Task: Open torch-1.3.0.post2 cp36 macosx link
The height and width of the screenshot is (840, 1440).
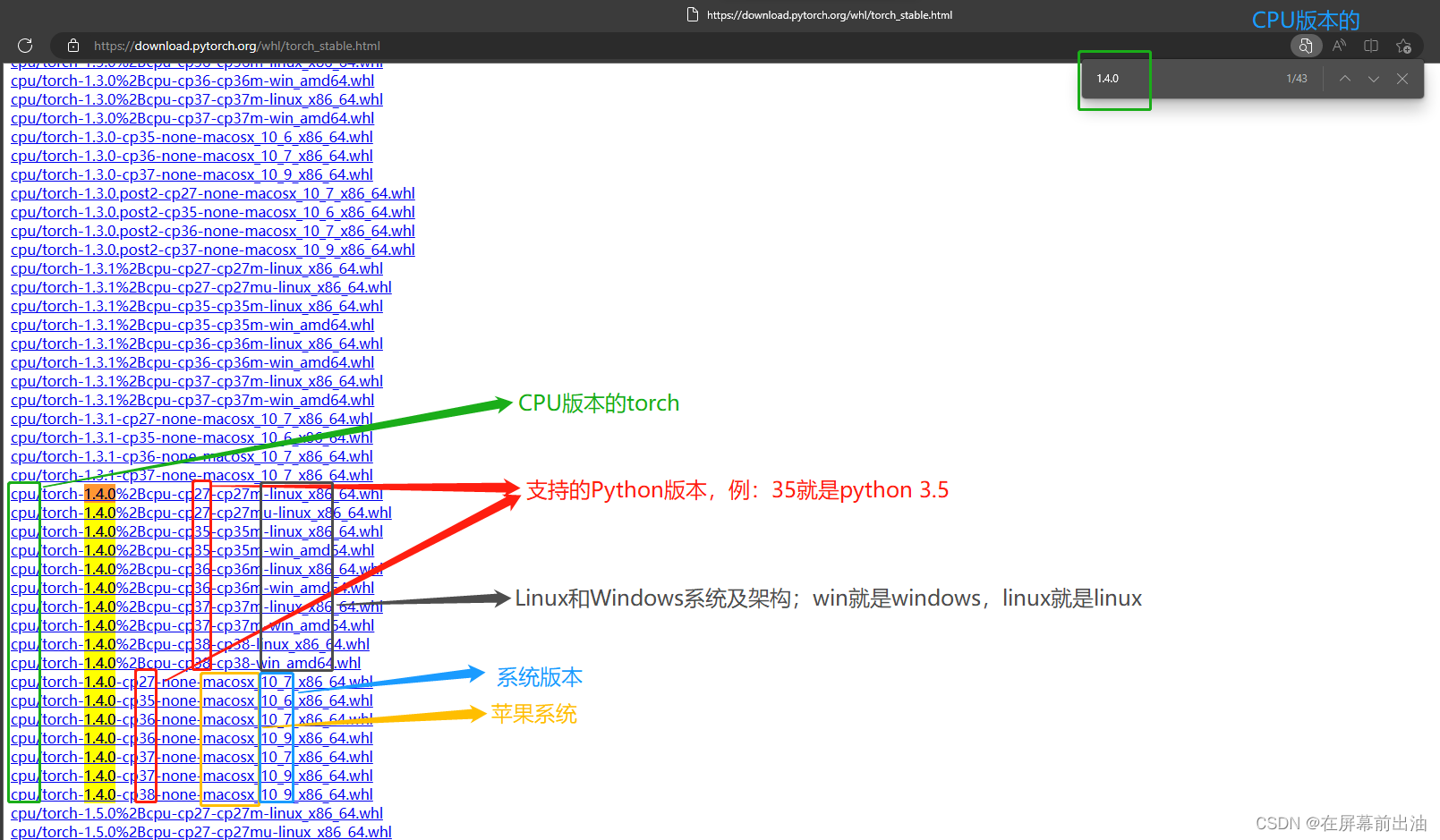Action: [x=213, y=231]
